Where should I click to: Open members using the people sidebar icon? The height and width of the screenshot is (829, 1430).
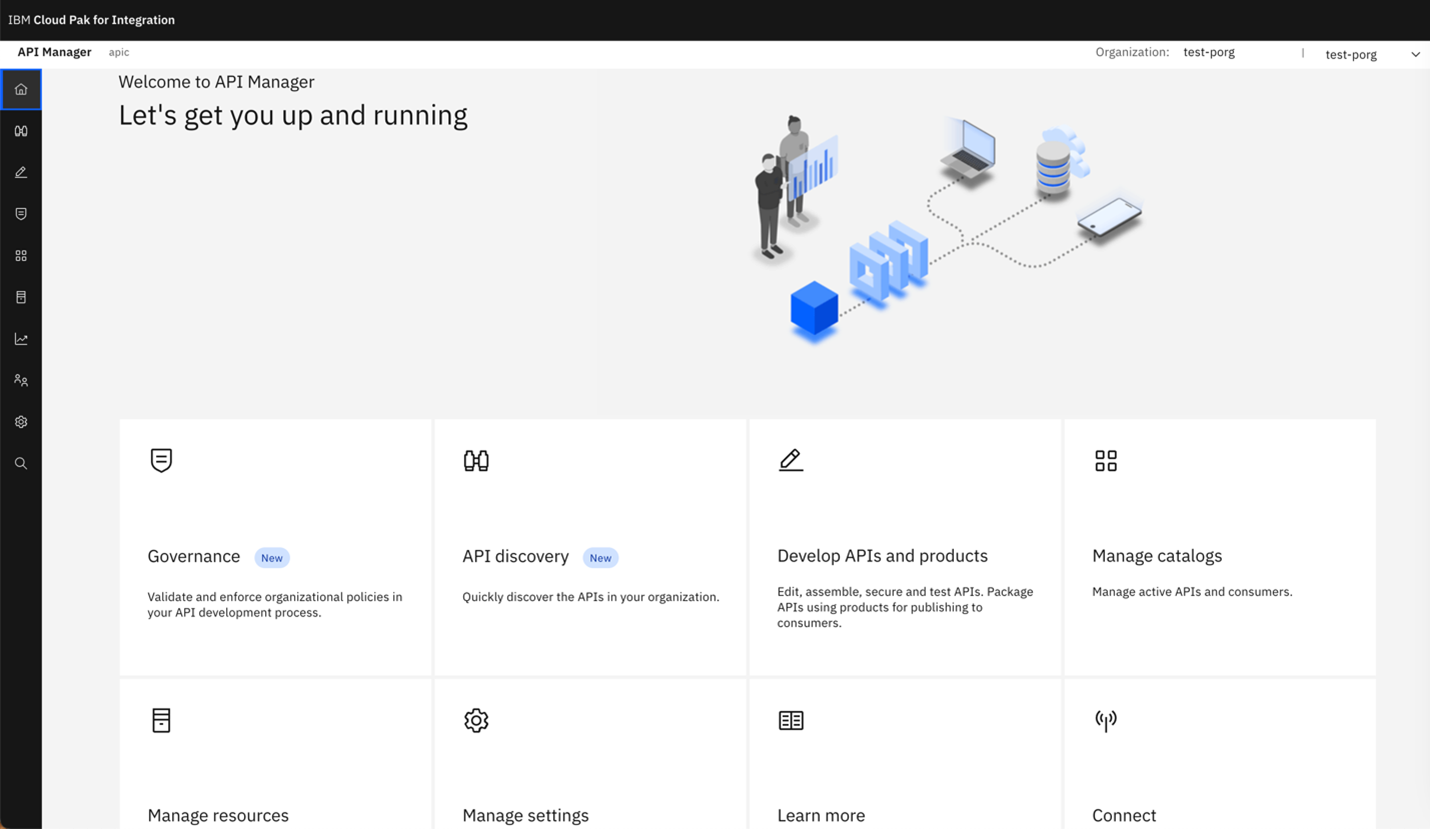[21, 379]
